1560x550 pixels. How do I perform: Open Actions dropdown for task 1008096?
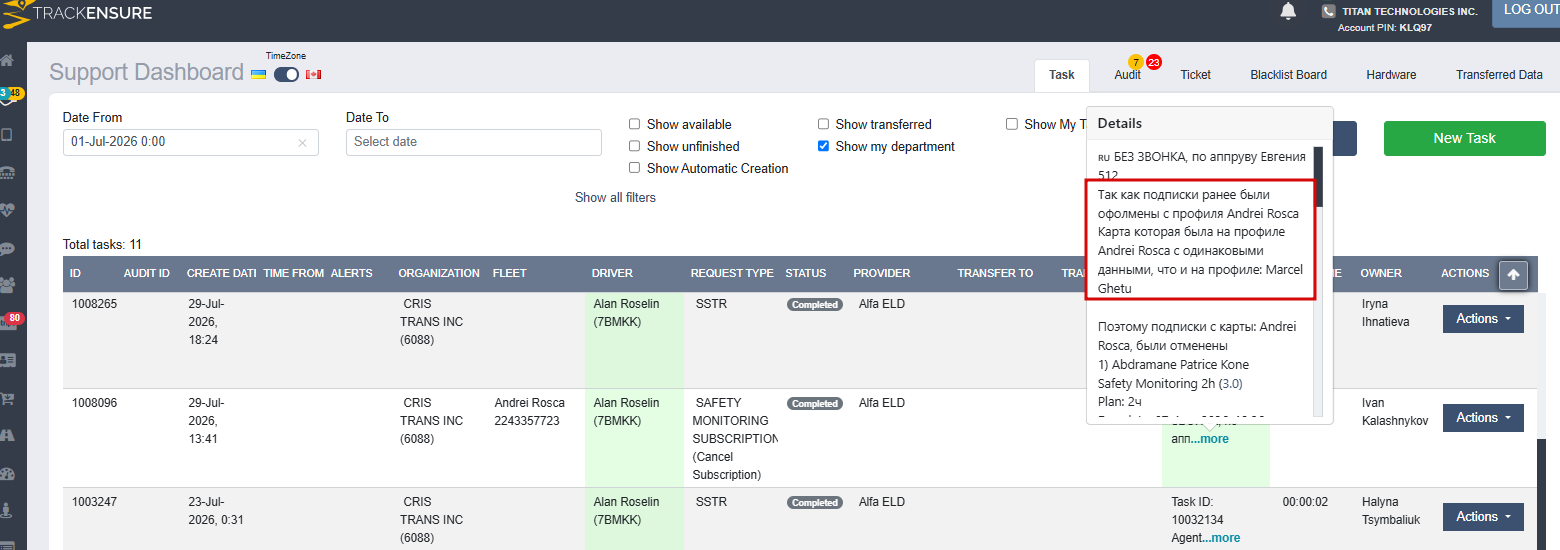(1483, 418)
